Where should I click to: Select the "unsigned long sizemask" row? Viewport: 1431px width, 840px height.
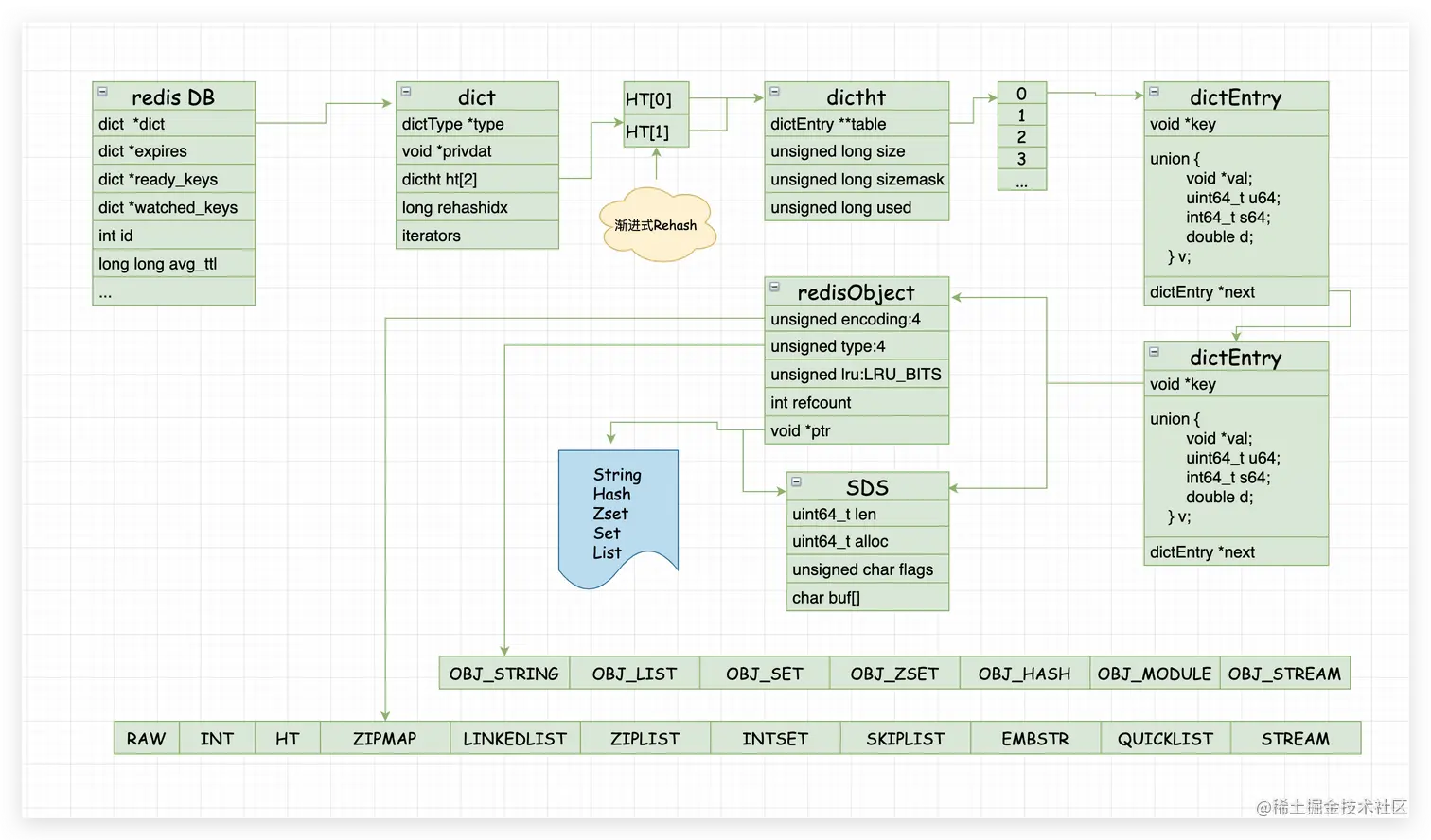[x=857, y=180]
